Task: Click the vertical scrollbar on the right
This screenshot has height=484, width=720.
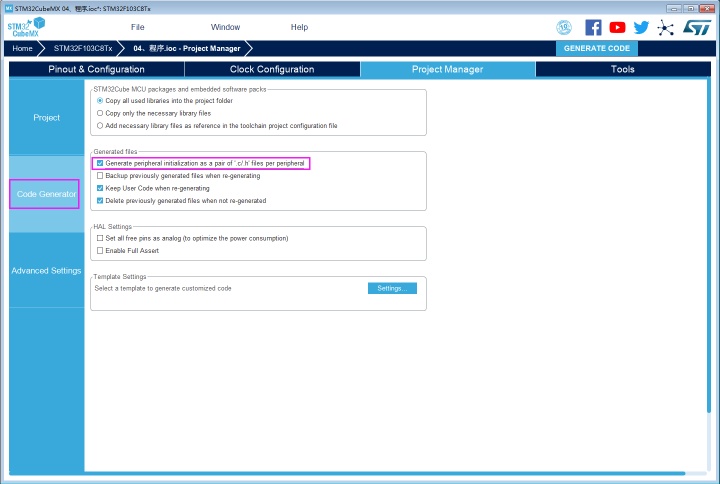Action: [x=709, y=245]
